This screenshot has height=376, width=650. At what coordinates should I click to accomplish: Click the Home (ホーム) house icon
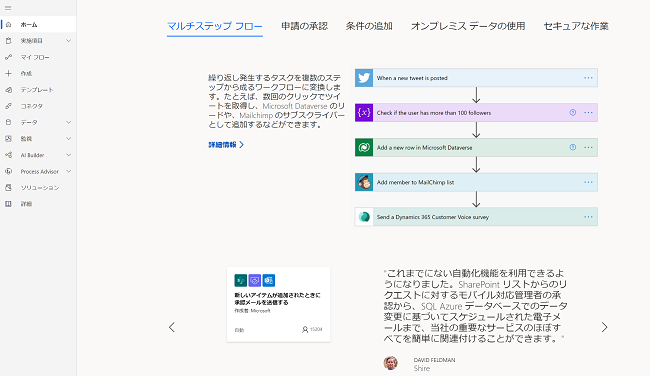(x=8, y=24)
